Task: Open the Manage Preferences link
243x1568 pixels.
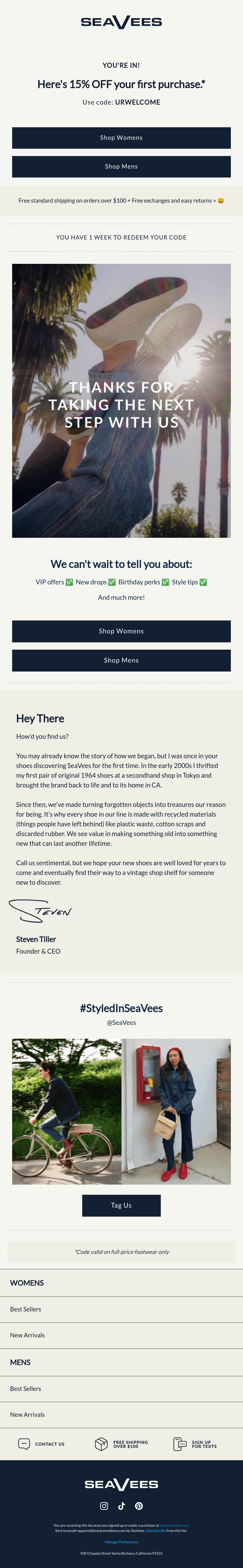Action: pyautogui.click(x=121, y=1542)
